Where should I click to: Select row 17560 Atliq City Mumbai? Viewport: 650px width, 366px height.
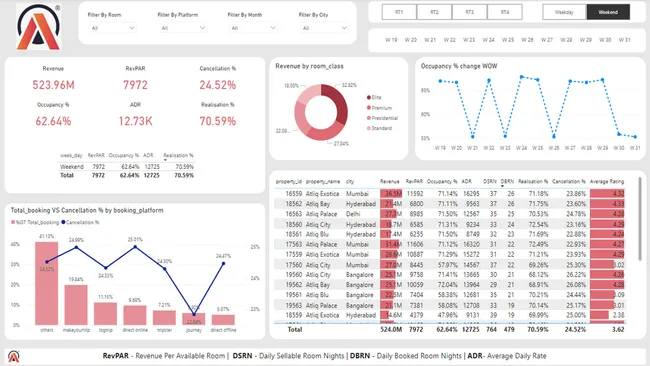450,265
